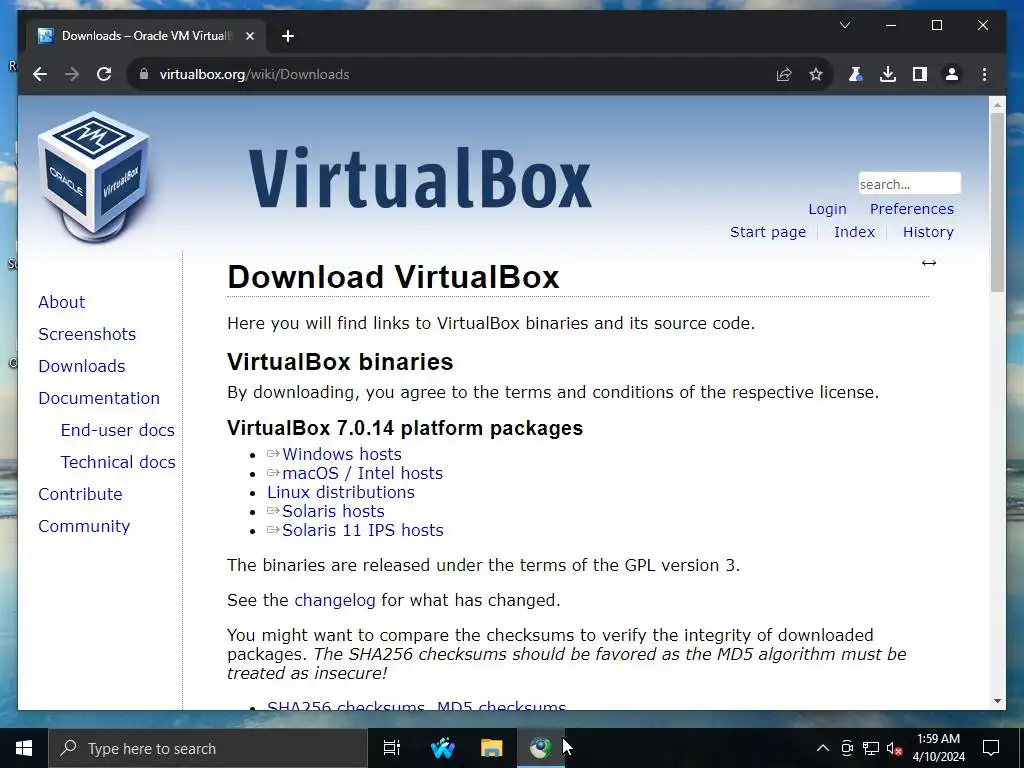The height and width of the screenshot is (768, 1024).
Task: Download the Windows hosts package
Action: point(342,454)
